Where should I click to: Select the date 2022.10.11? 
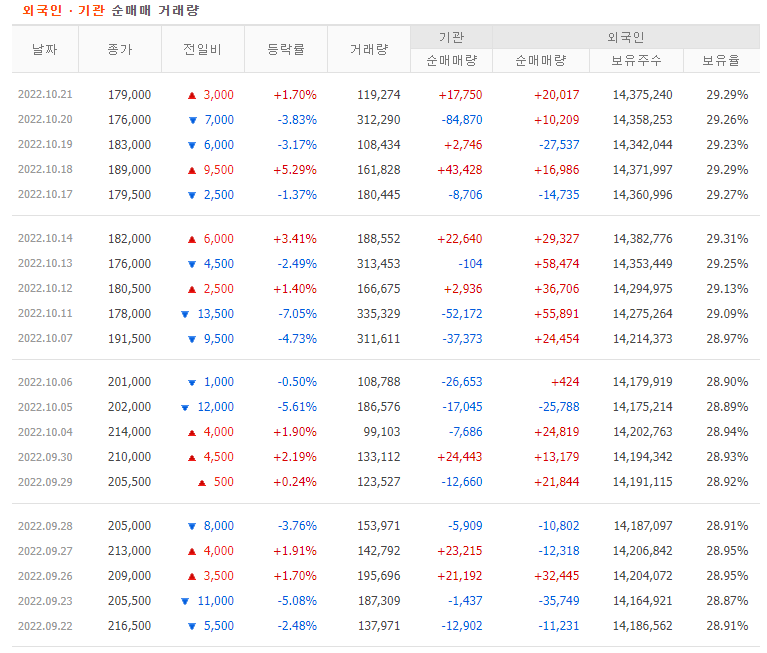click(45, 313)
